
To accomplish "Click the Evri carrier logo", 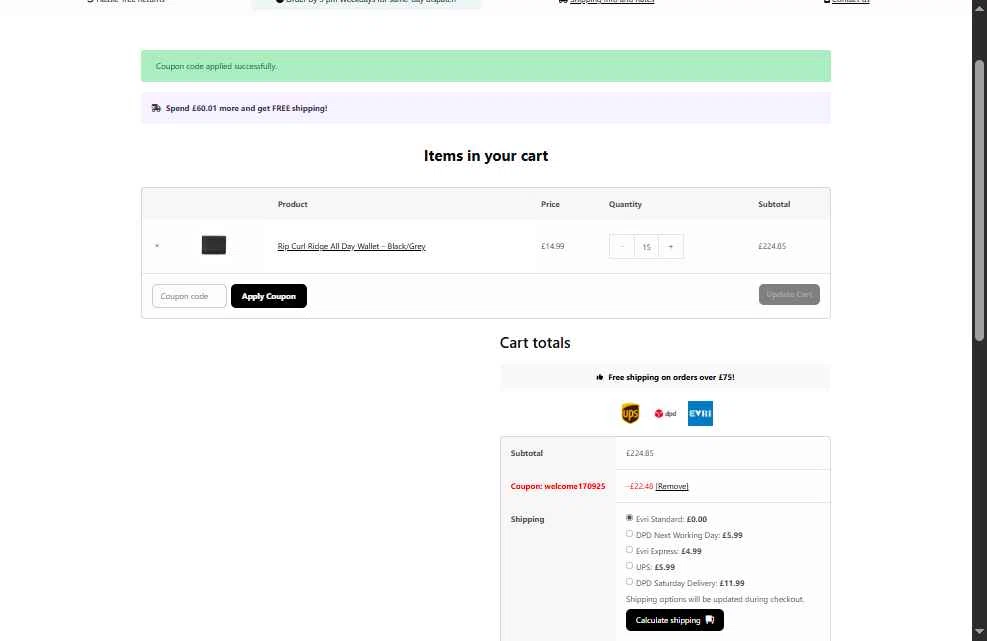I will [700, 414].
